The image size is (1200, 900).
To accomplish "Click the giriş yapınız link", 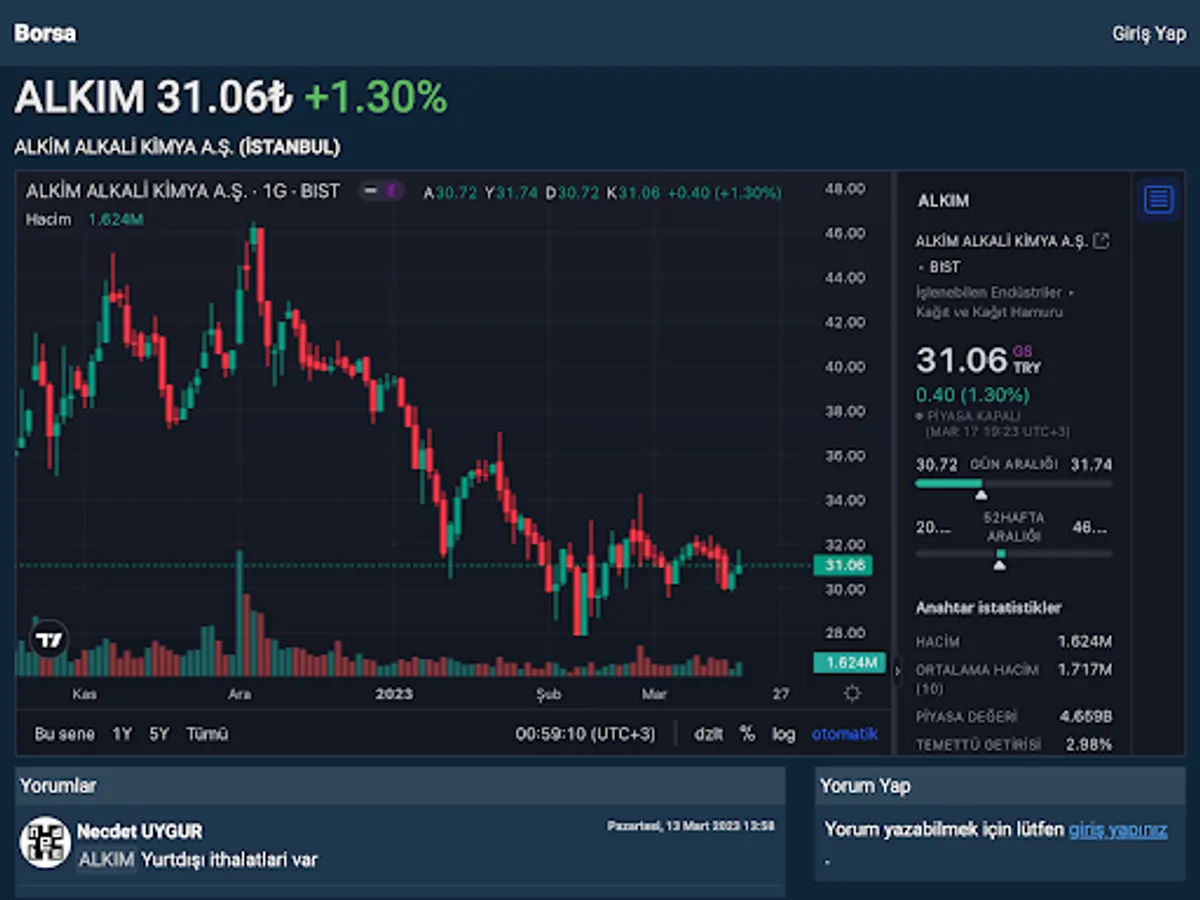I will coord(1117,829).
